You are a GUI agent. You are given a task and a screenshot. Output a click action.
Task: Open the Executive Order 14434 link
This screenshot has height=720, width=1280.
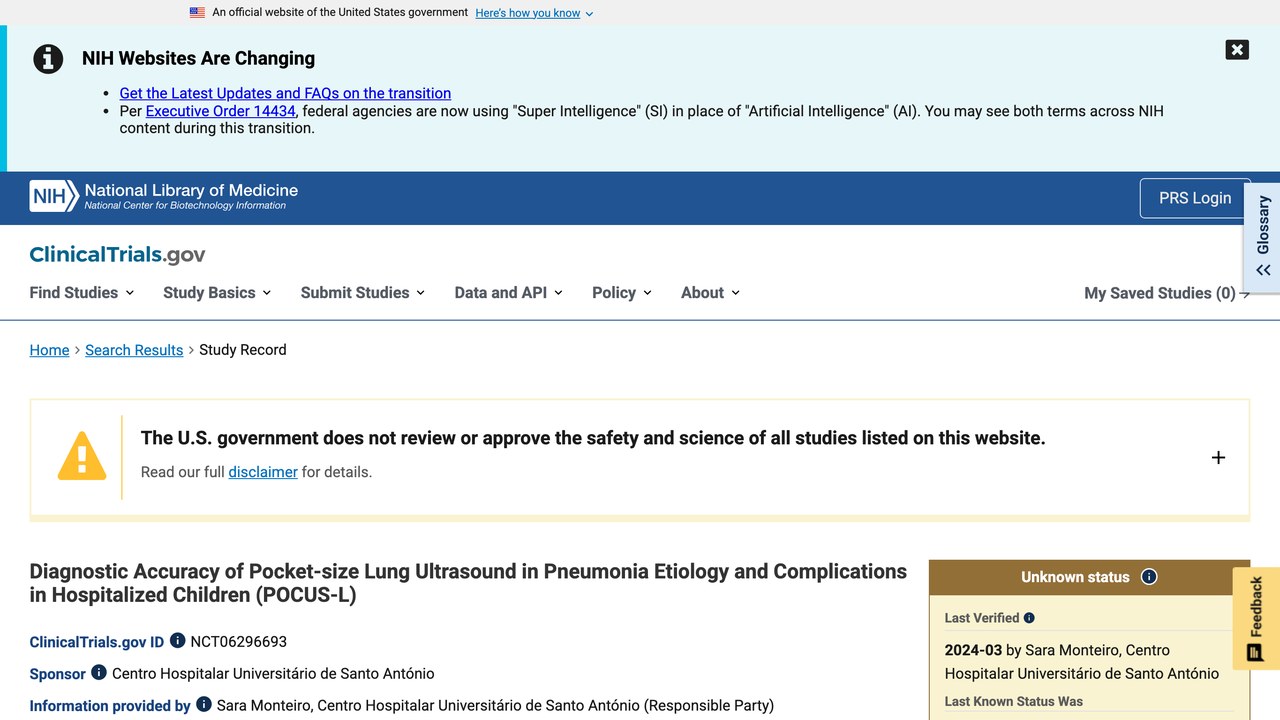pyautogui.click(x=221, y=111)
